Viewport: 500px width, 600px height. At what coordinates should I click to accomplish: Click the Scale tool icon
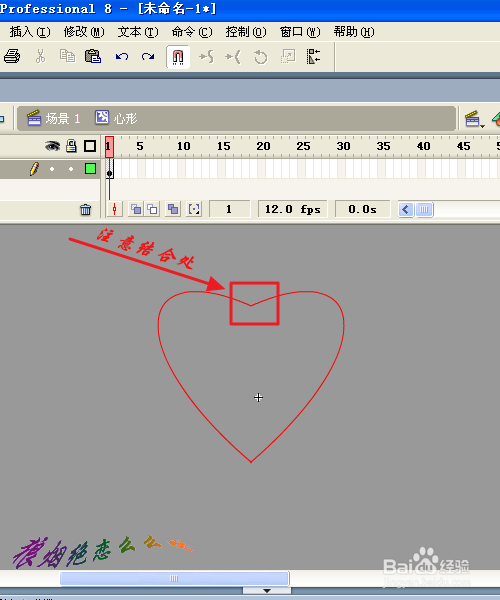(288, 57)
